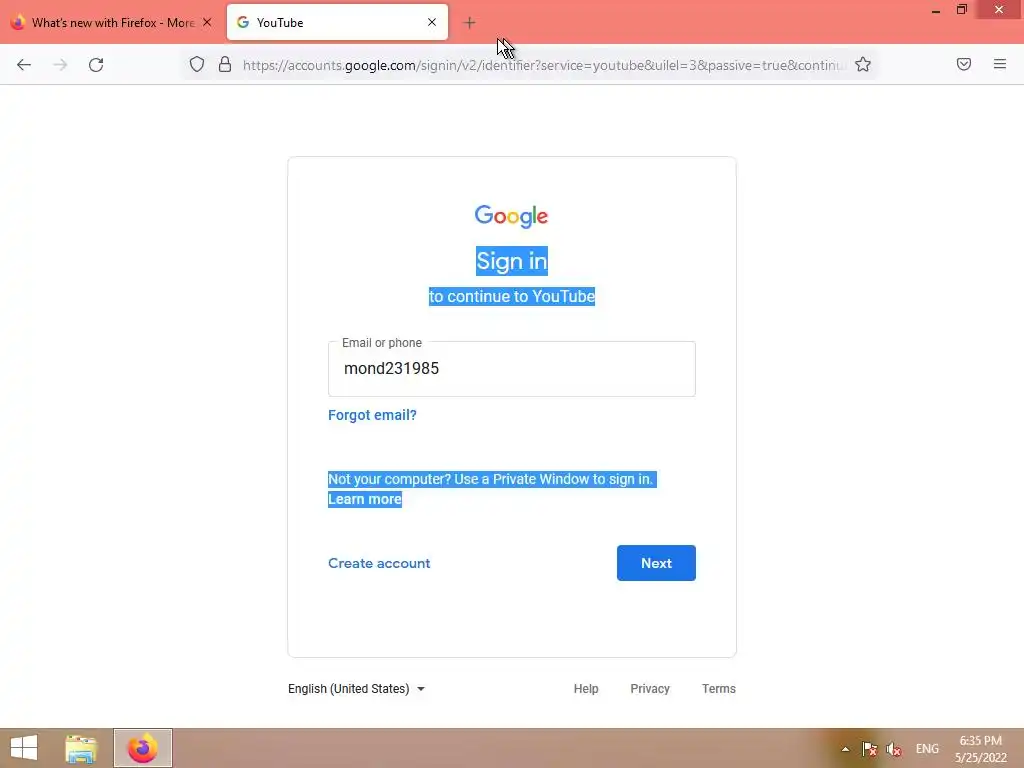Image resolution: width=1024 pixels, height=768 pixels.
Task: Open the Firefox application menu
Action: [1000, 64]
